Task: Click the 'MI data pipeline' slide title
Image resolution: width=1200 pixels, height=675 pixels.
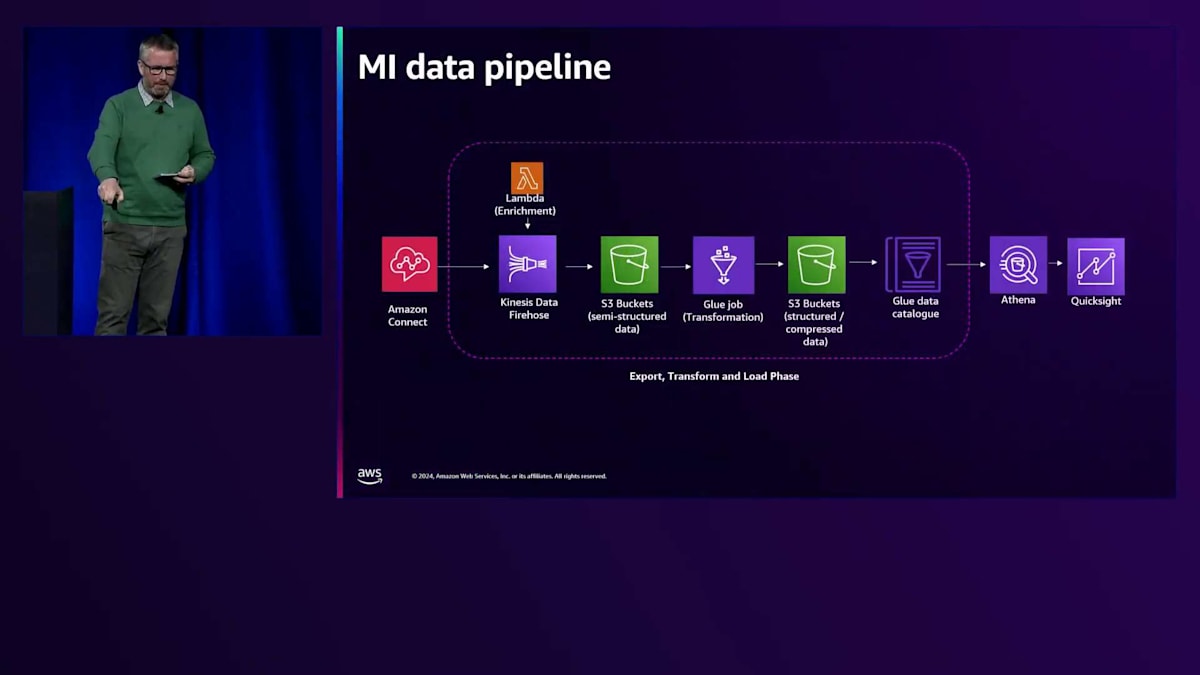Action: (484, 68)
